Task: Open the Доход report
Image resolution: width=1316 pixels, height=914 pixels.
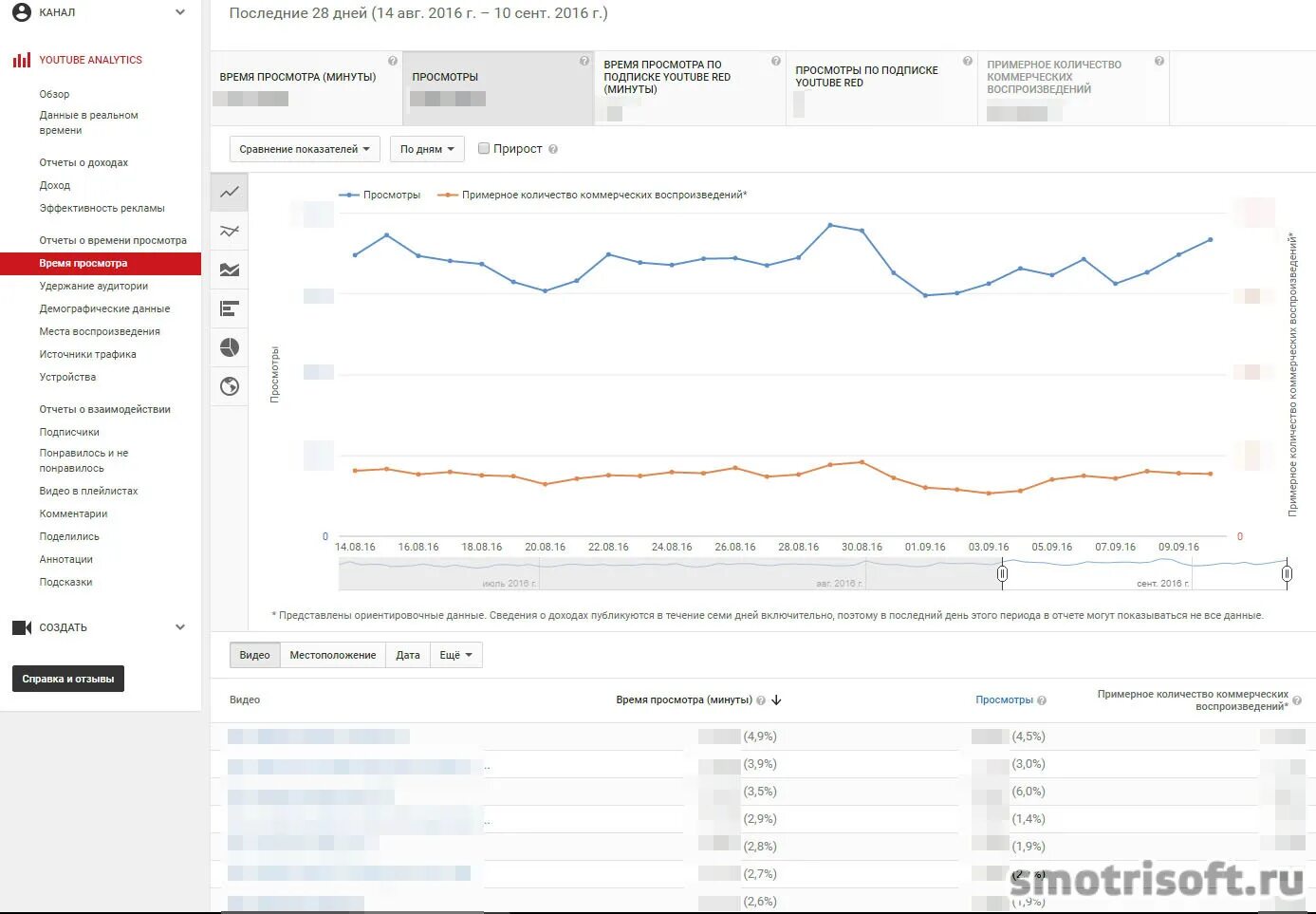Action: point(55,185)
